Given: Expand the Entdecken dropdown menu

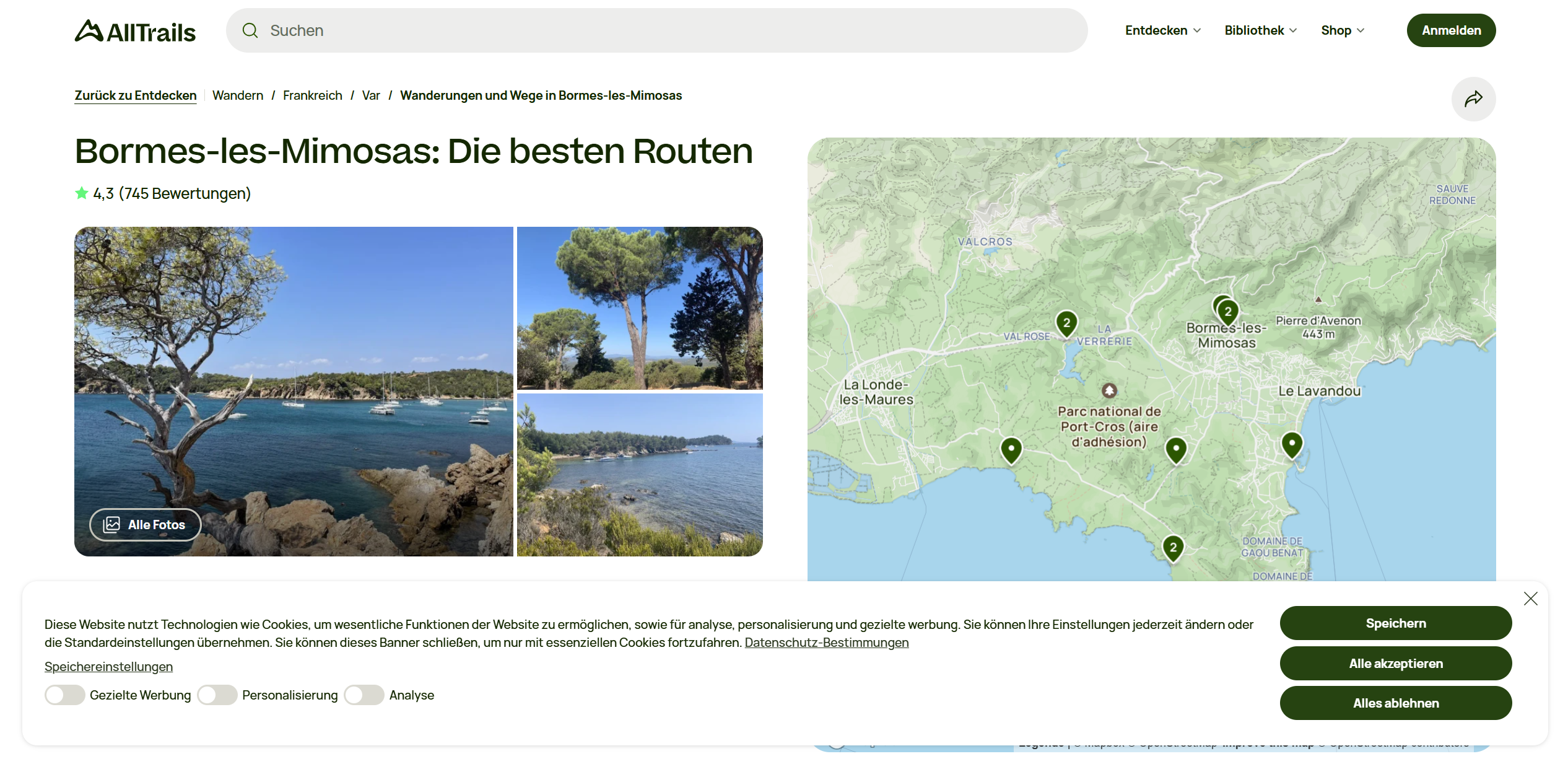Looking at the screenshot, I should tap(1162, 30).
